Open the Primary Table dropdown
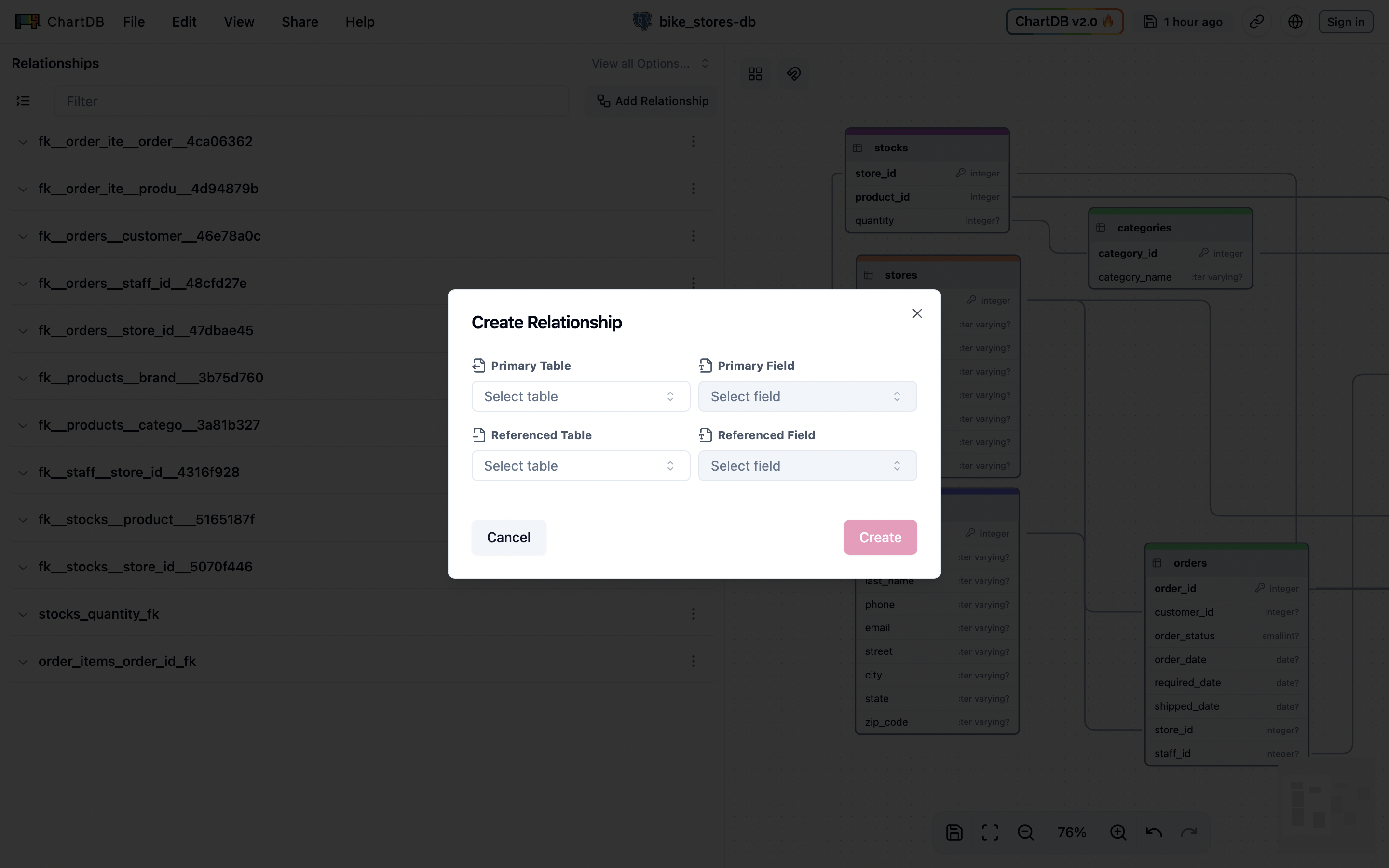Image resolution: width=1389 pixels, height=868 pixels. 580,396
